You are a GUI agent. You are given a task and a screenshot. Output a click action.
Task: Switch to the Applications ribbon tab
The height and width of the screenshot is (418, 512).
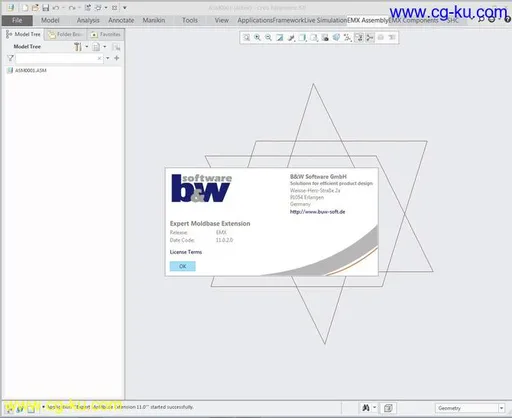[x=255, y=20]
